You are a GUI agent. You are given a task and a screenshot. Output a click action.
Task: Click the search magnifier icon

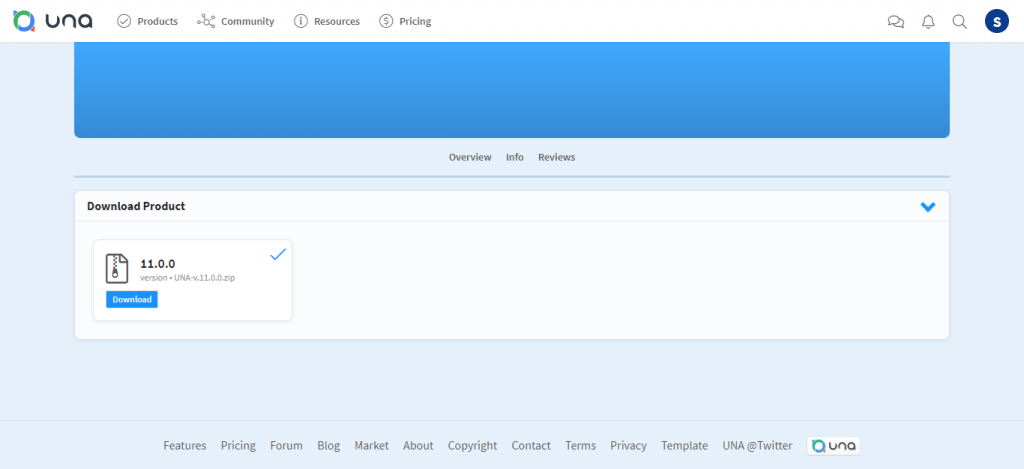pyautogui.click(x=959, y=22)
